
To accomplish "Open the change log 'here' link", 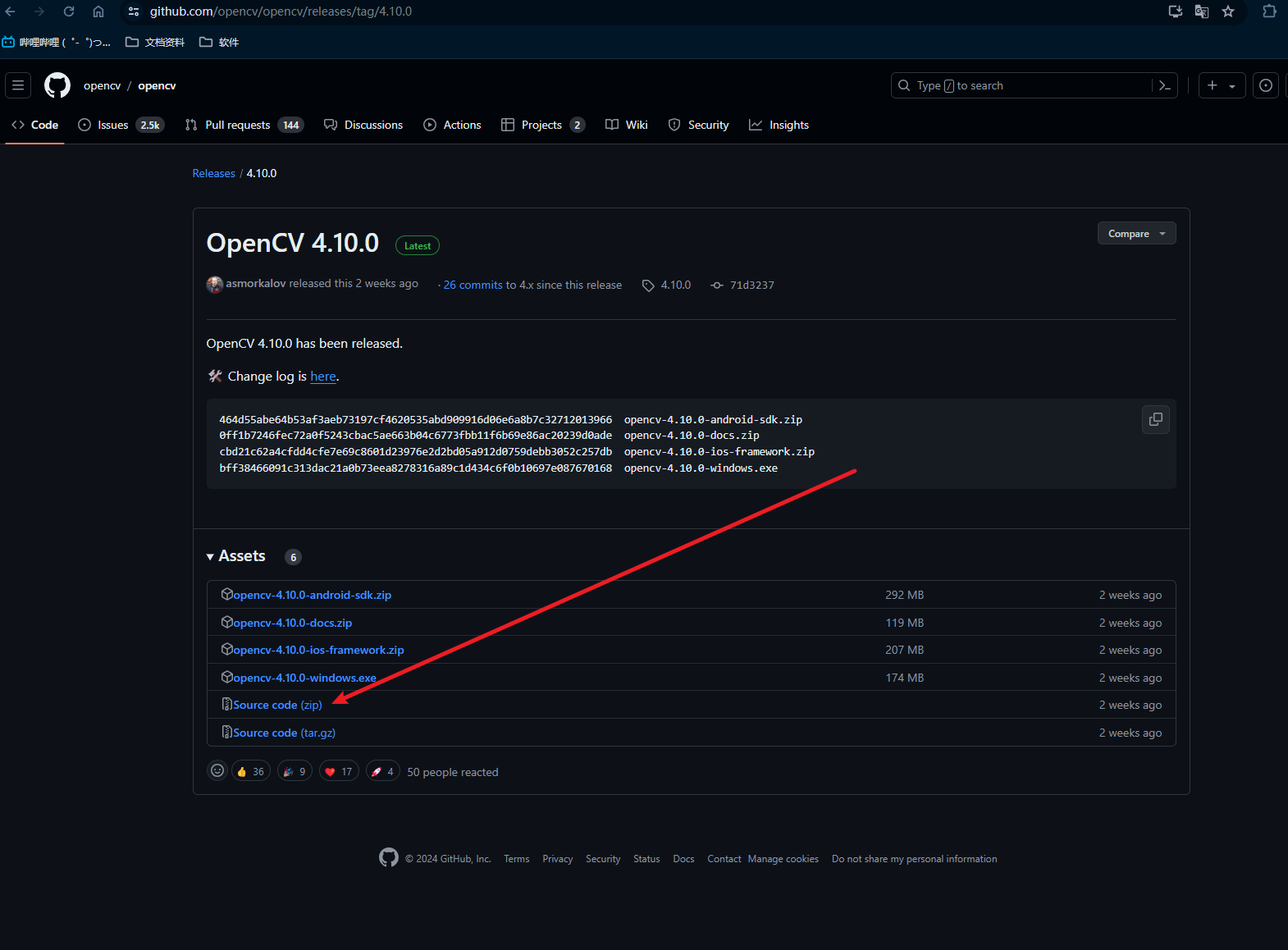I will (323, 377).
